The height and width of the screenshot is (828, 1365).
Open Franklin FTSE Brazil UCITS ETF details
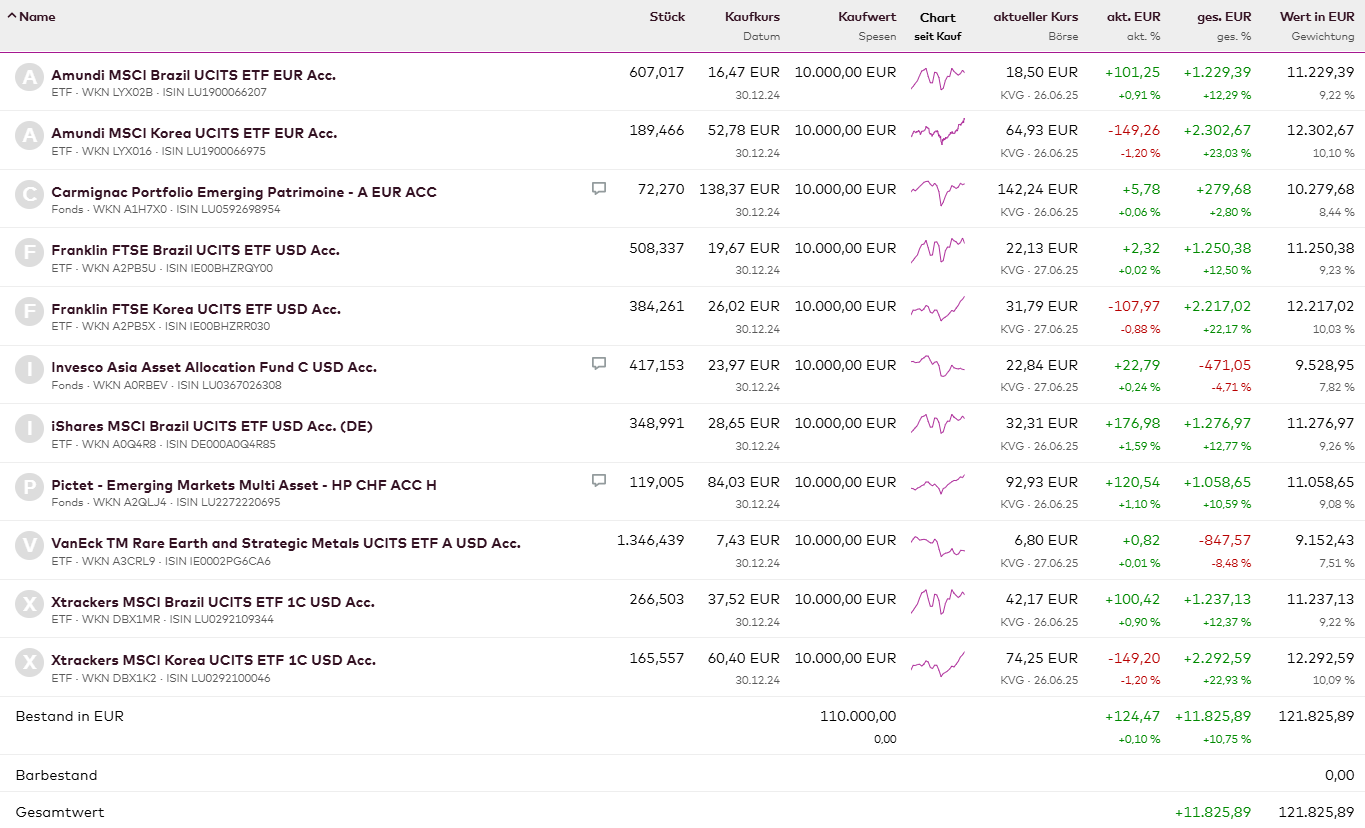coord(195,251)
